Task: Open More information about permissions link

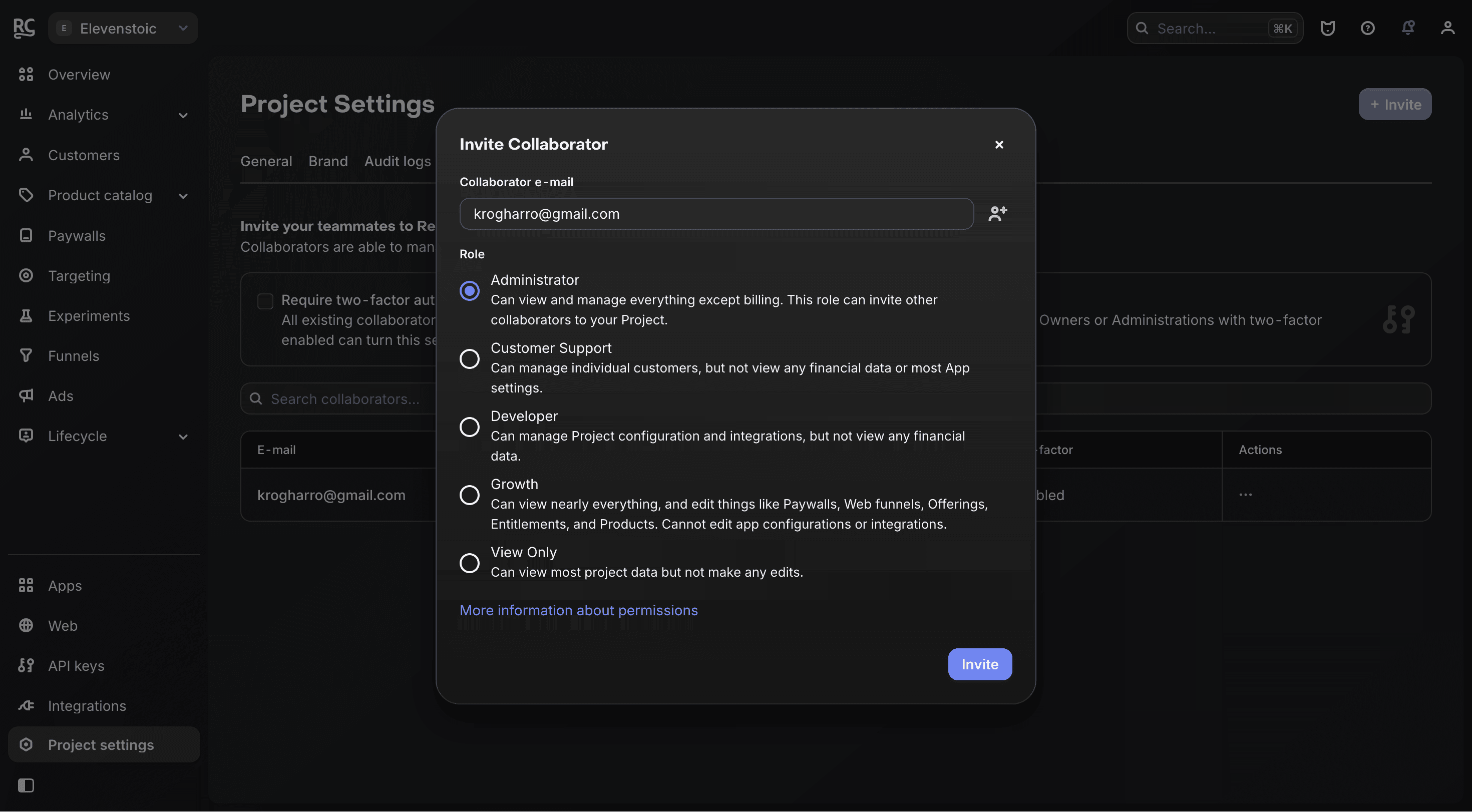Action: 578,610
